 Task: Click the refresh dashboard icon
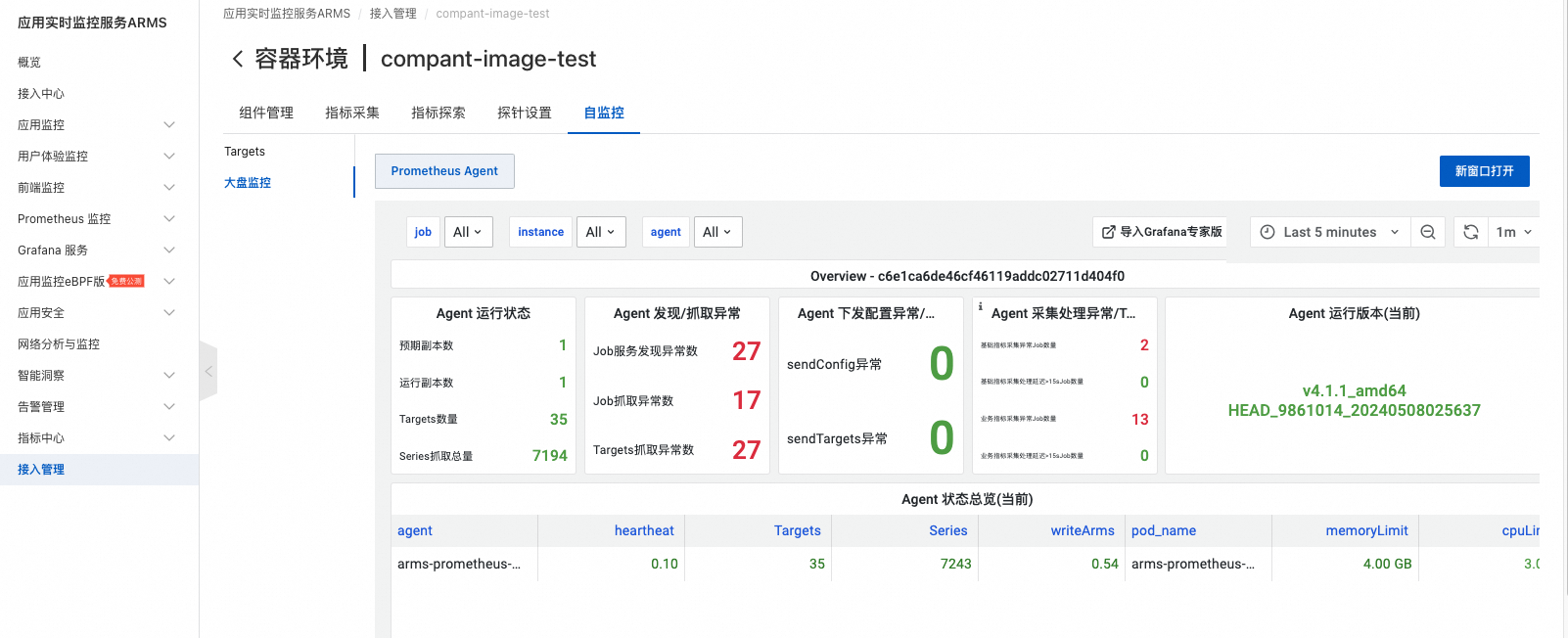1470,232
